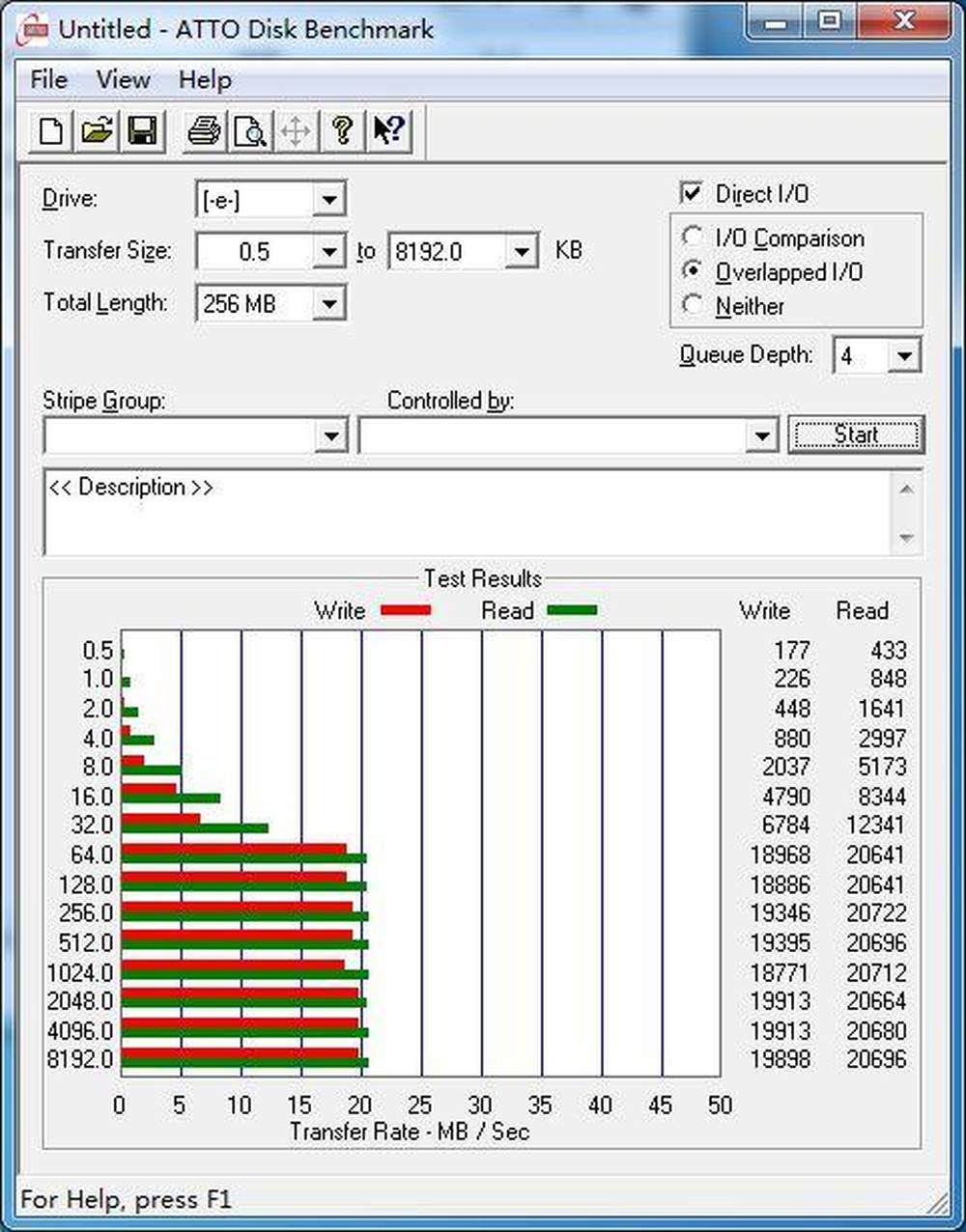Image resolution: width=966 pixels, height=1232 pixels.
Task: Click the 1024.0 transfer size label
Action: tap(80, 972)
